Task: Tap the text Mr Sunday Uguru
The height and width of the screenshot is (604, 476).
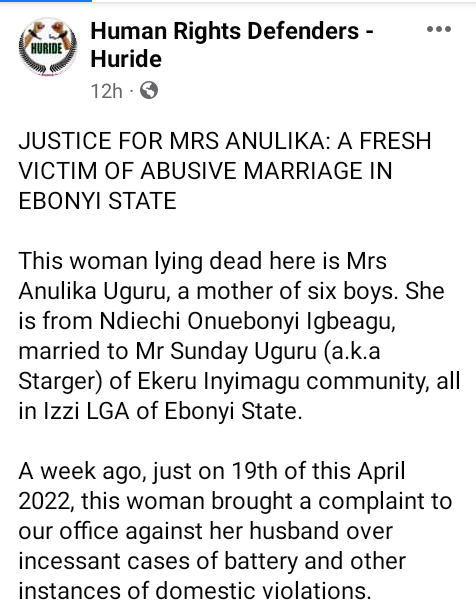Action: pos(226,351)
